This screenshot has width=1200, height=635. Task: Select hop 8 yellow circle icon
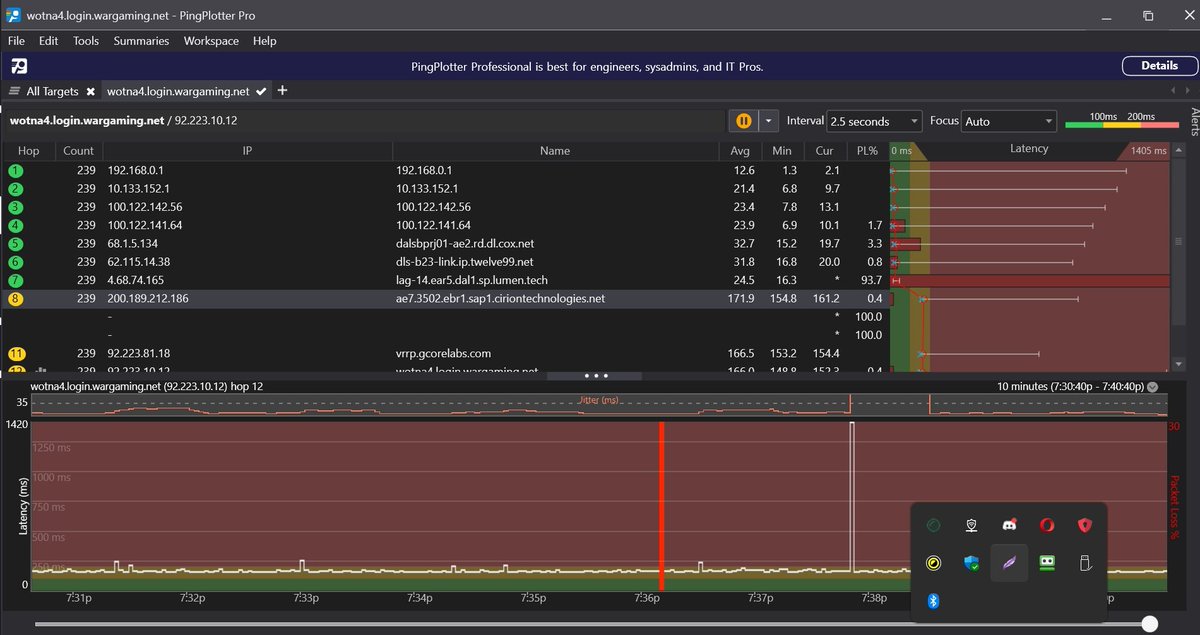pos(15,298)
